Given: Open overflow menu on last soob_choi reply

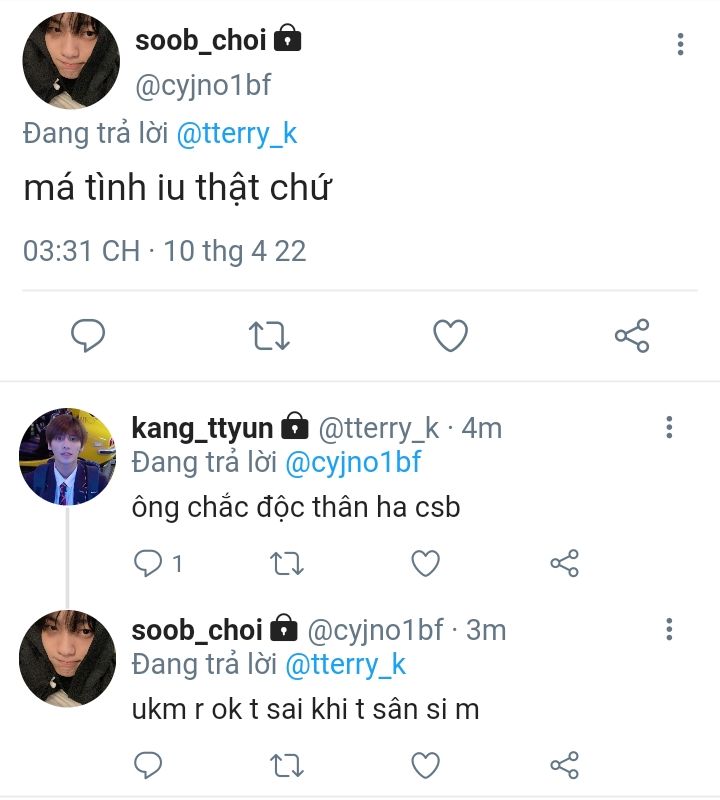Looking at the screenshot, I should tap(669, 629).
